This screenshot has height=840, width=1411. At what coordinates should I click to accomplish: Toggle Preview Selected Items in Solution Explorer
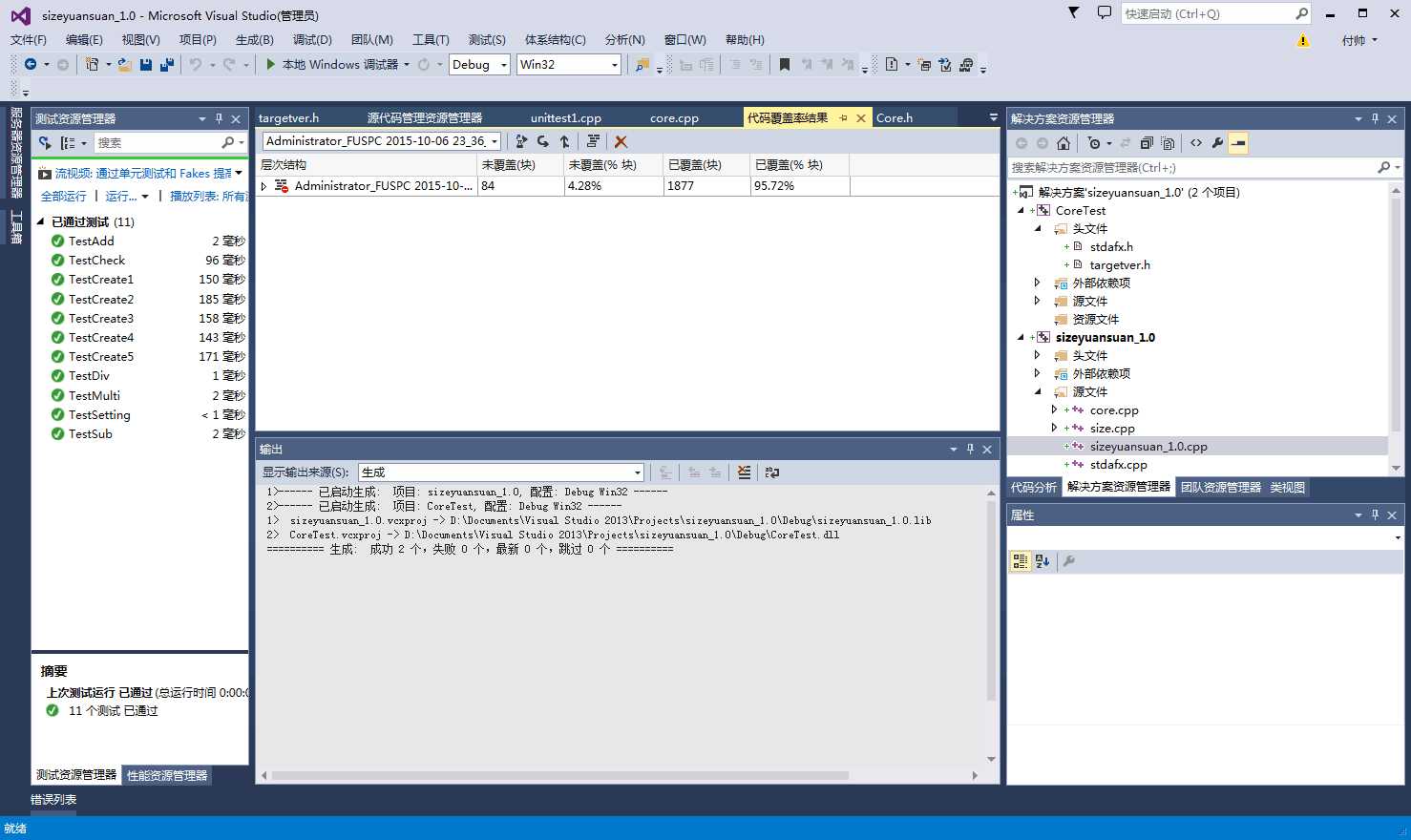coord(1238,143)
